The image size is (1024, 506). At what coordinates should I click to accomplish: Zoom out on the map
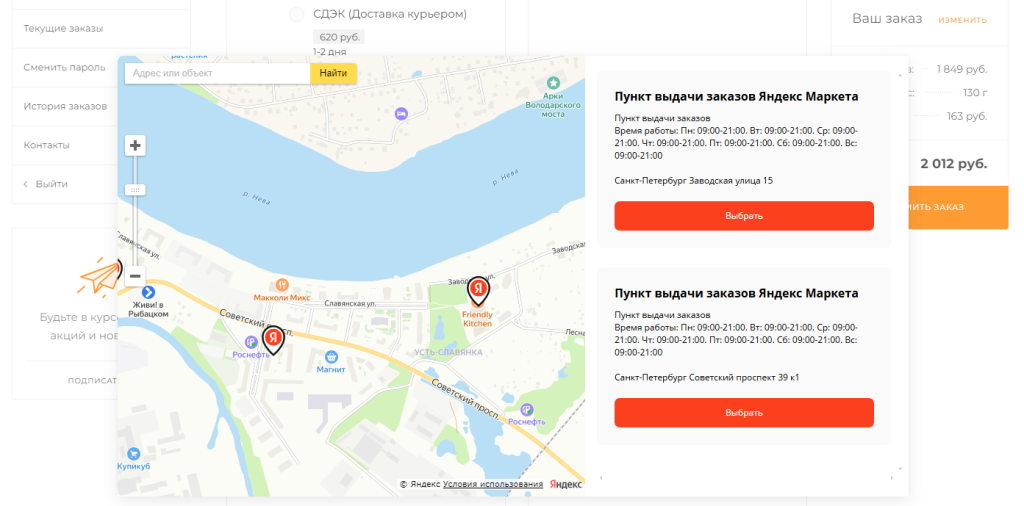point(136,276)
